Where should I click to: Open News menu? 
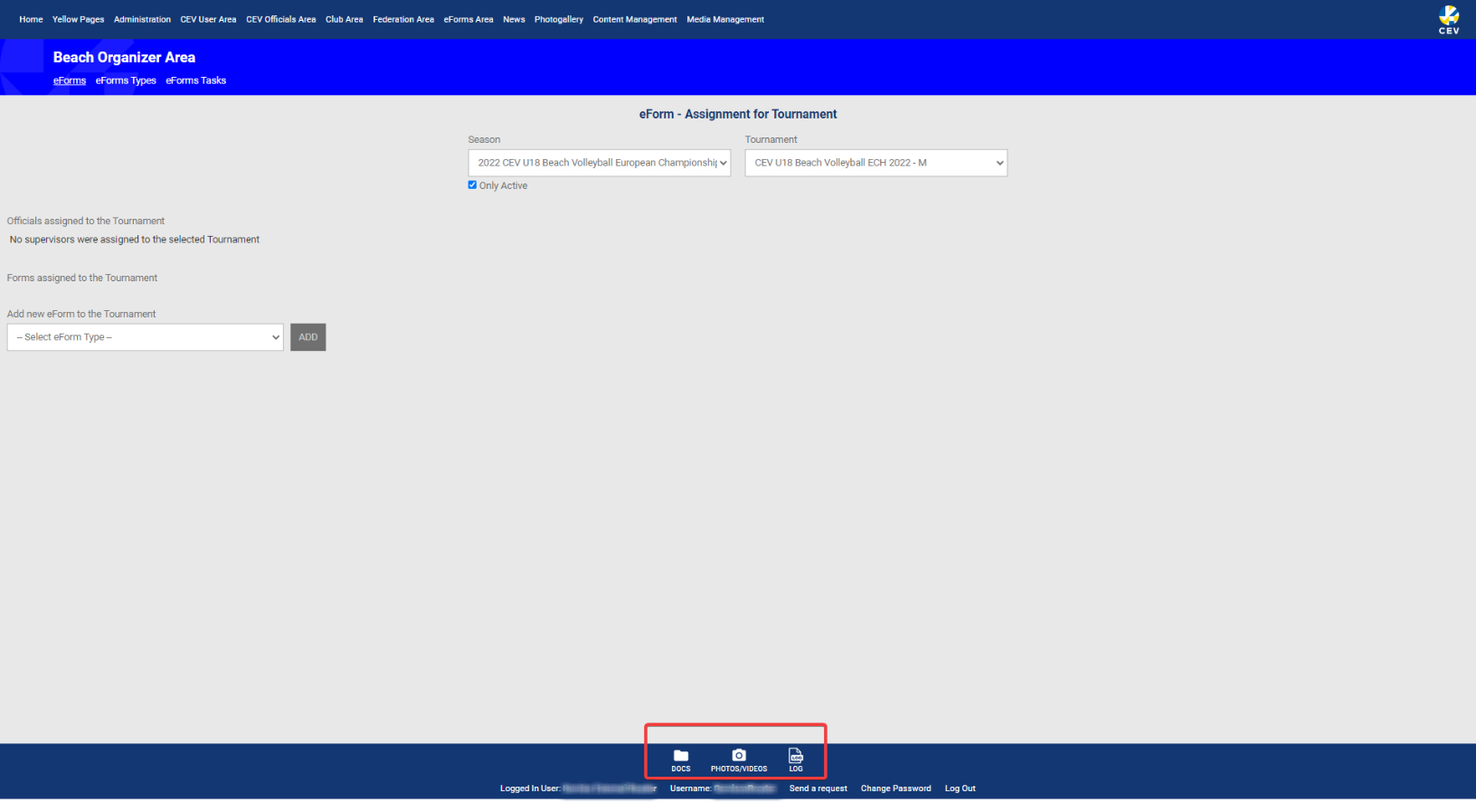click(x=514, y=19)
